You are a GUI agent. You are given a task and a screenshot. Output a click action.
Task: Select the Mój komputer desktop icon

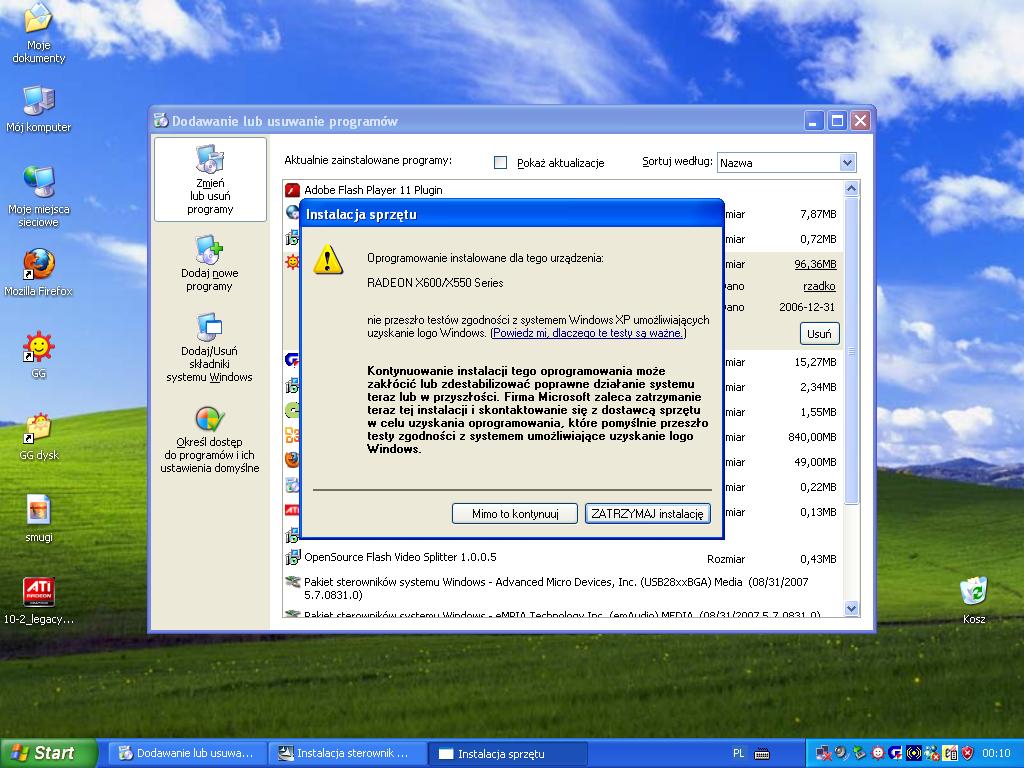coord(39,109)
